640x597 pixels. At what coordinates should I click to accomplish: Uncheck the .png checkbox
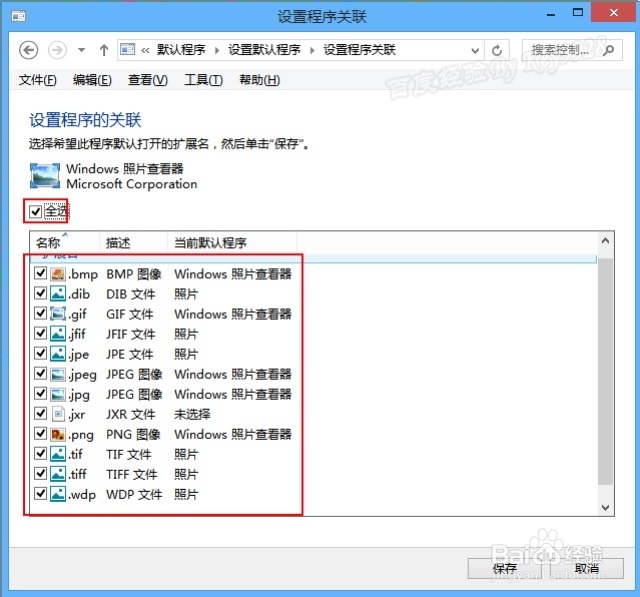click(x=40, y=433)
